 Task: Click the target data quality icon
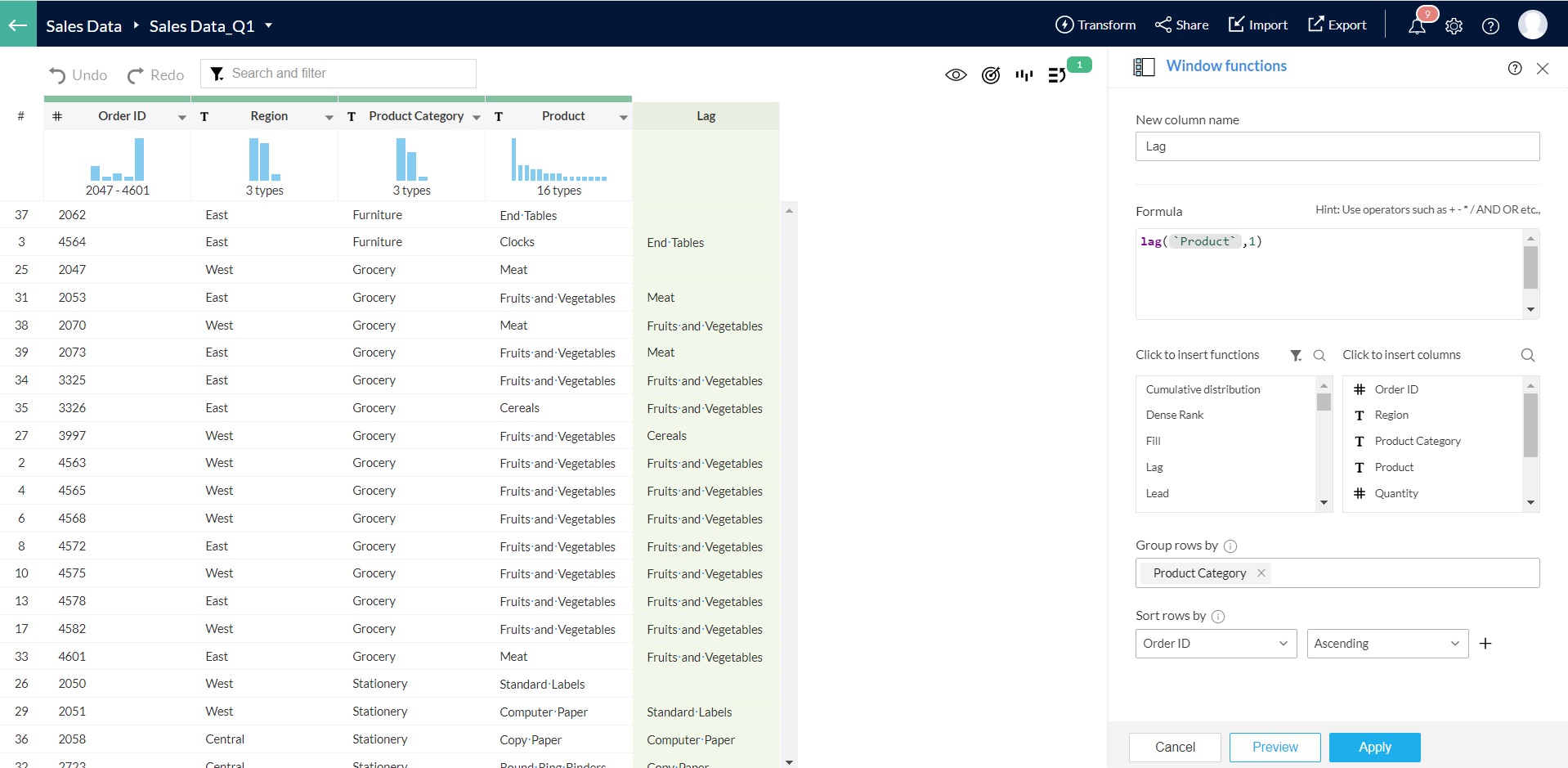[x=990, y=75]
